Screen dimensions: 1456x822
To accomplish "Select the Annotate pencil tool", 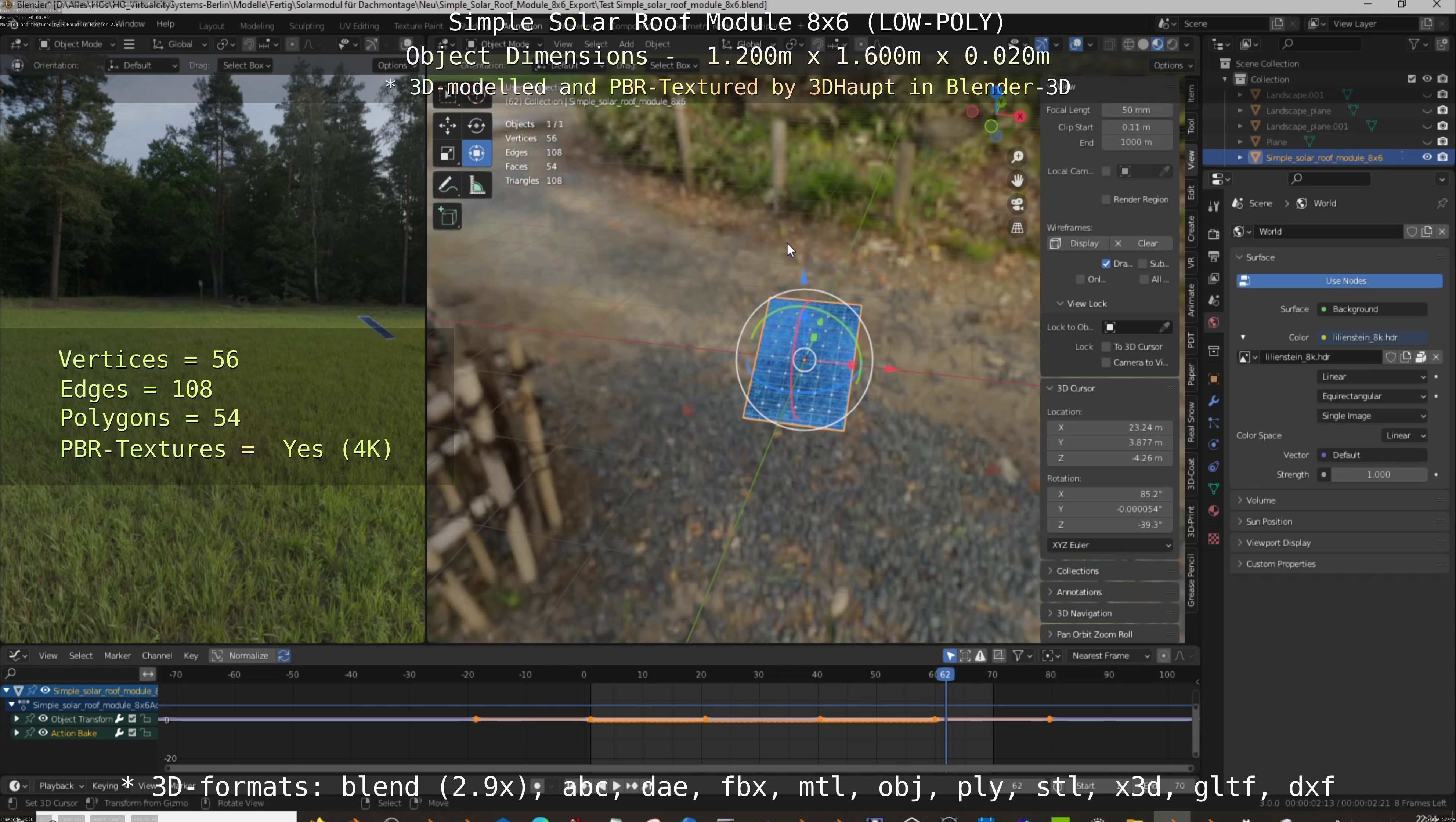I will 447,185.
